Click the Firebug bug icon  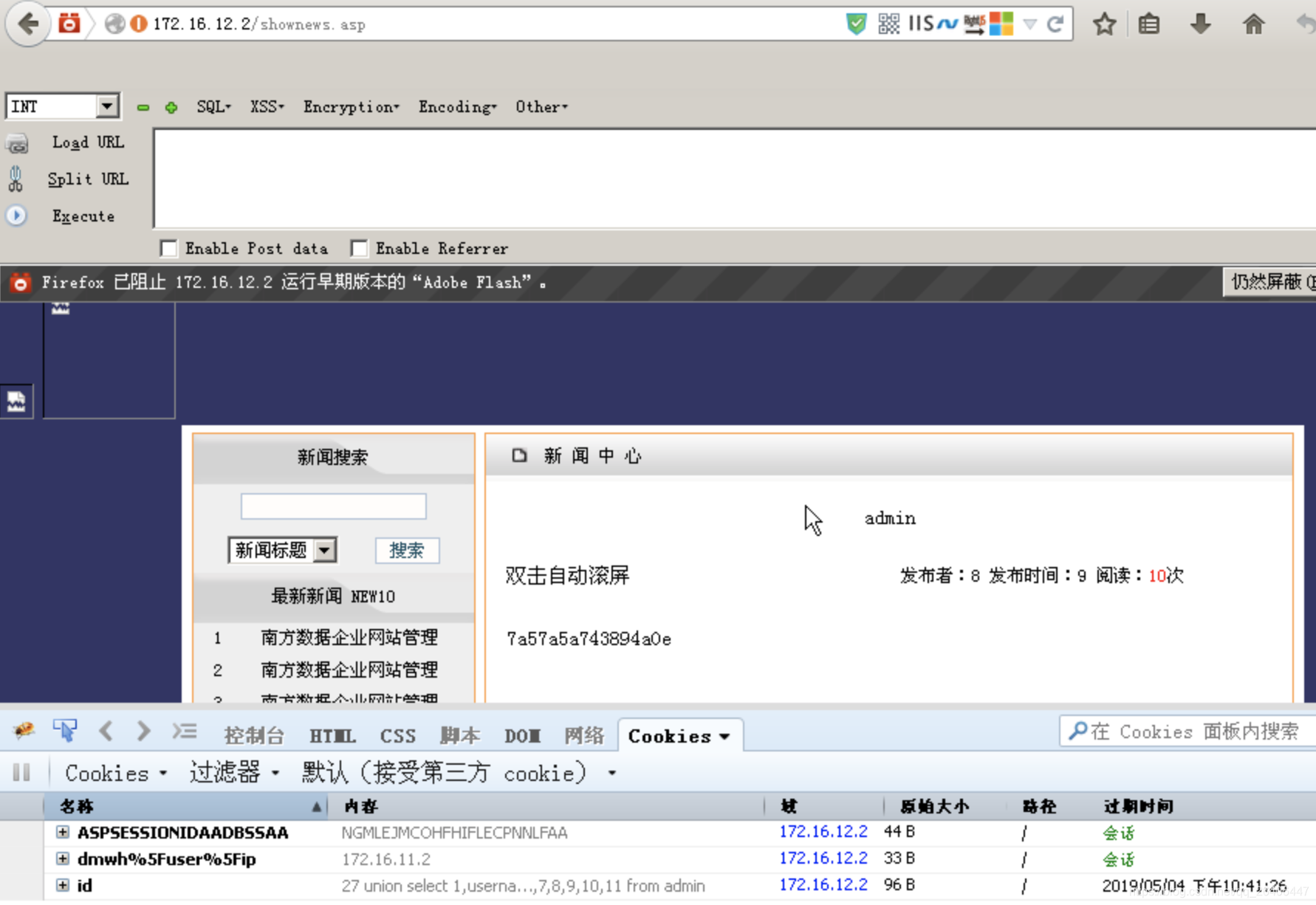(x=24, y=730)
